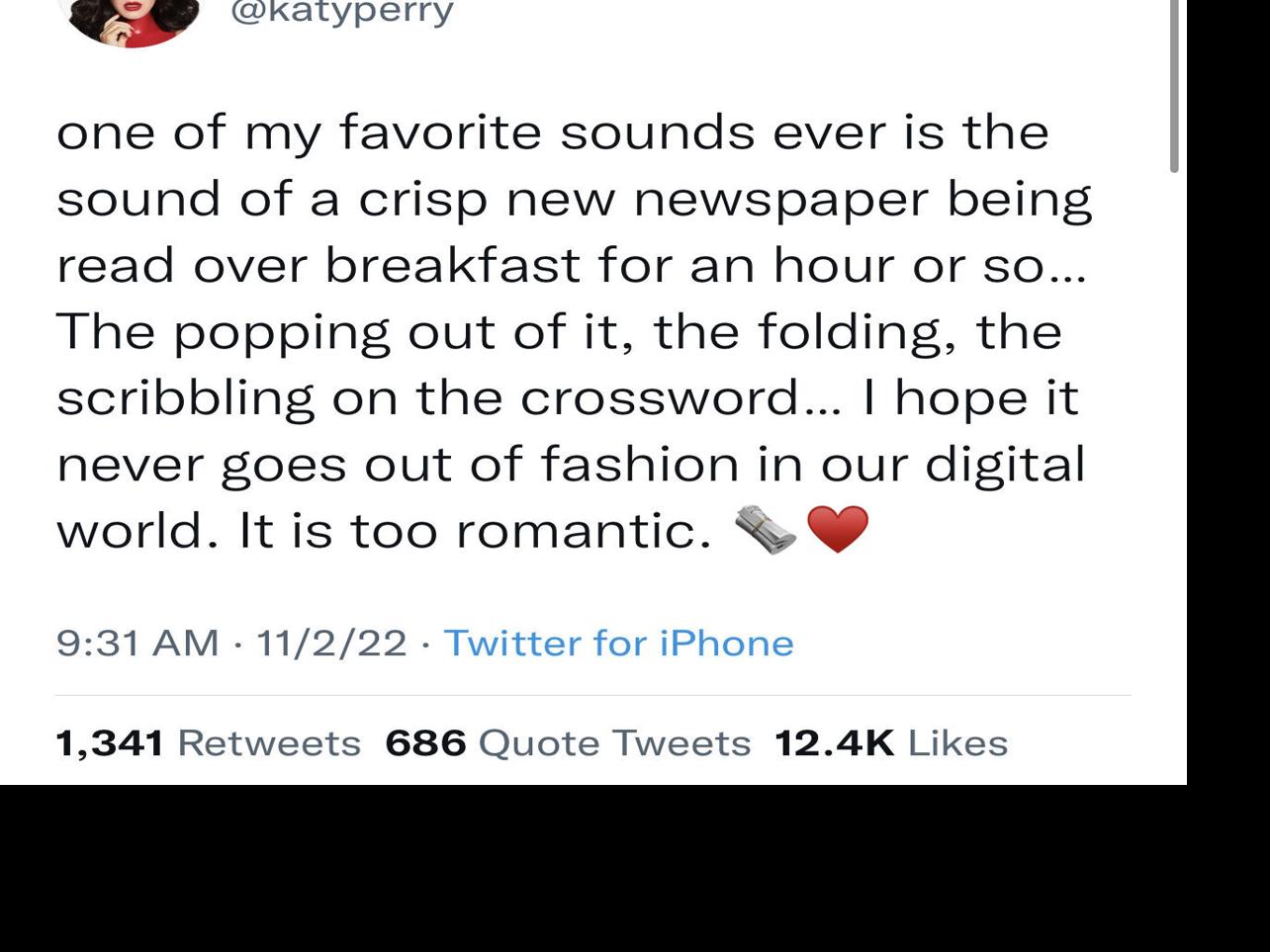Image resolution: width=1270 pixels, height=952 pixels.
Task: Click the red heart emoji
Action: (x=838, y=529)
